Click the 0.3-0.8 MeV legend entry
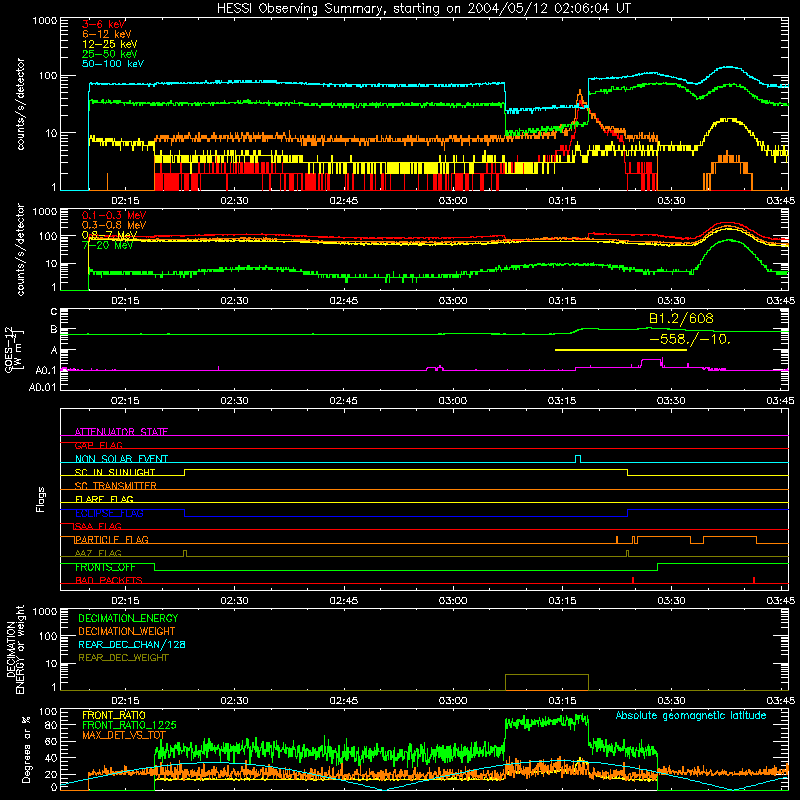The height and width of the screenshot is (800, 800). click(114, 225)
